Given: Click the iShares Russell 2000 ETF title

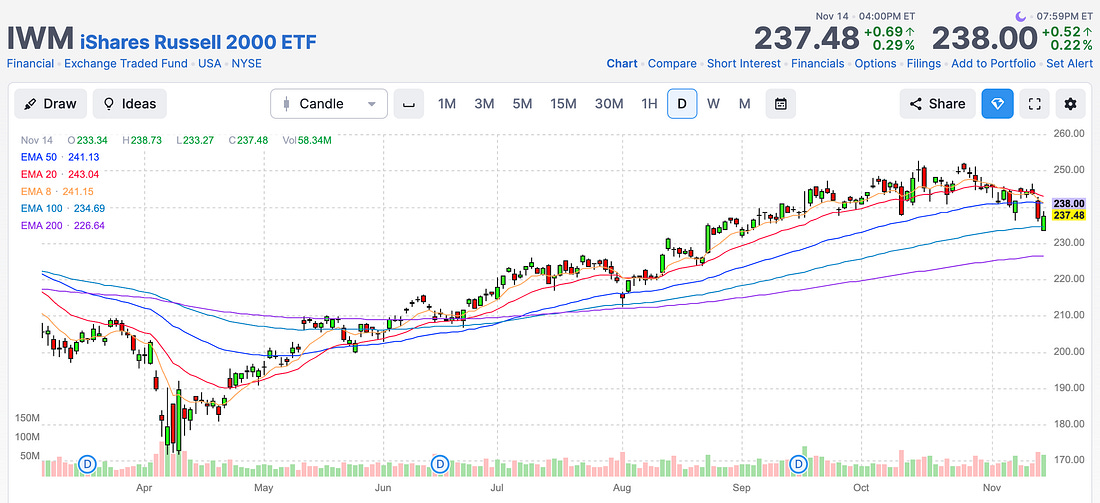Looking at the screenshot, I should click(x=199, y=41).
